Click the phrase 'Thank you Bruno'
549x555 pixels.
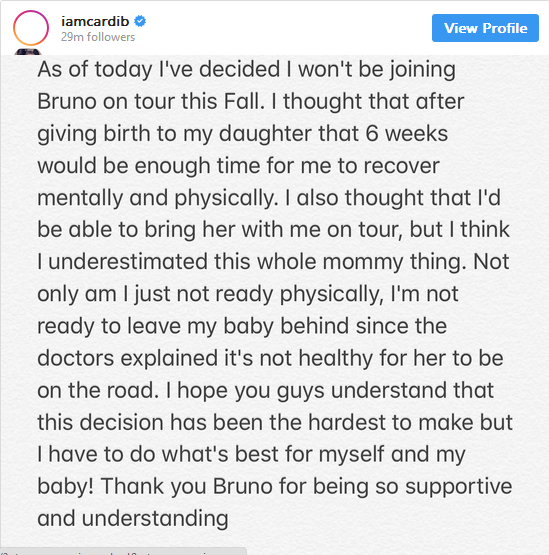point(187,487)
